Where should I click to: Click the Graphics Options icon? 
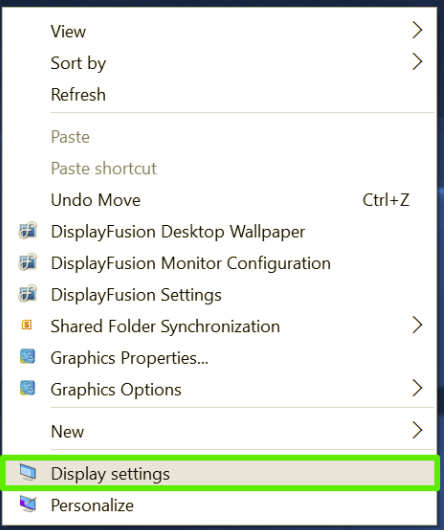pos(28,388)
